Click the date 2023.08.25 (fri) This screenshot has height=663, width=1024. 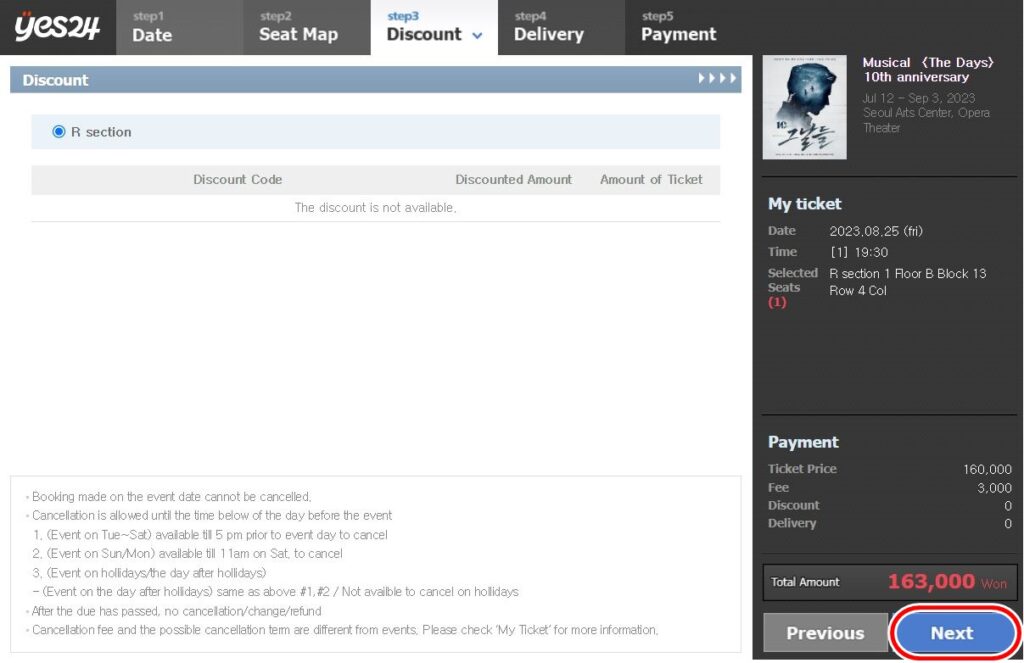coord(876,231)
